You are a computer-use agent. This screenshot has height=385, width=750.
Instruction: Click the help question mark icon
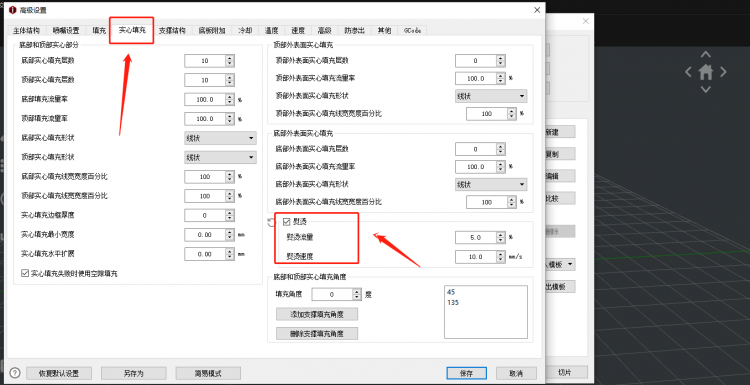click(x=15, y=373)
